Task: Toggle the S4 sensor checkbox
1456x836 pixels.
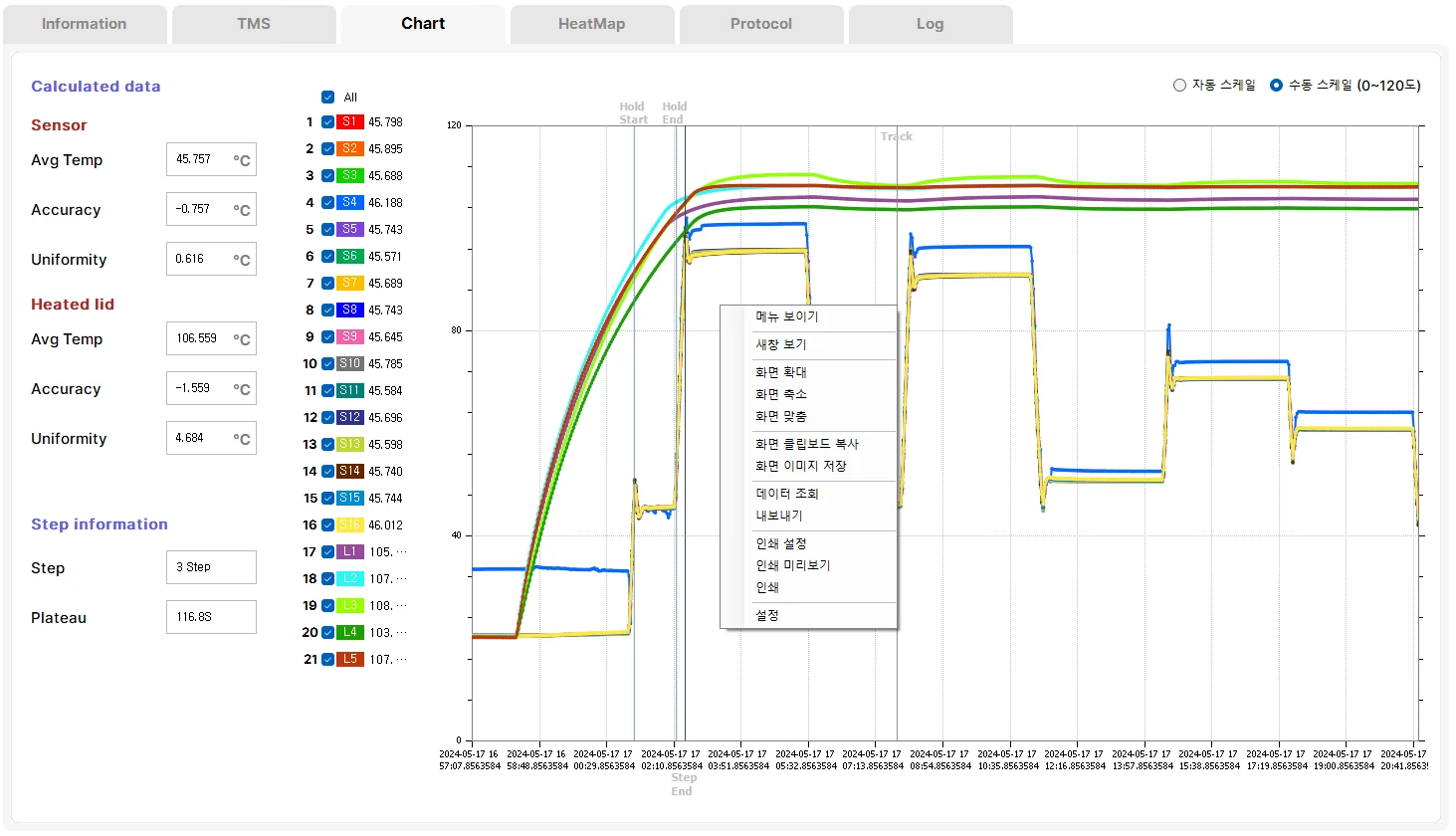Action: coord(327,203)
